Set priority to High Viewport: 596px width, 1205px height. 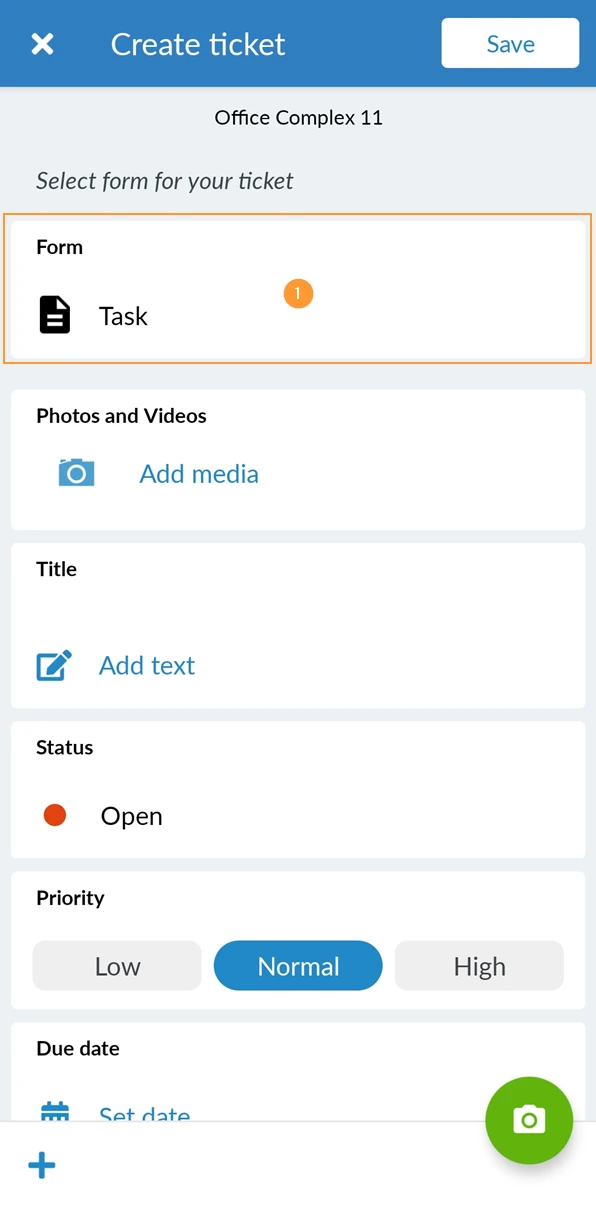479,966
